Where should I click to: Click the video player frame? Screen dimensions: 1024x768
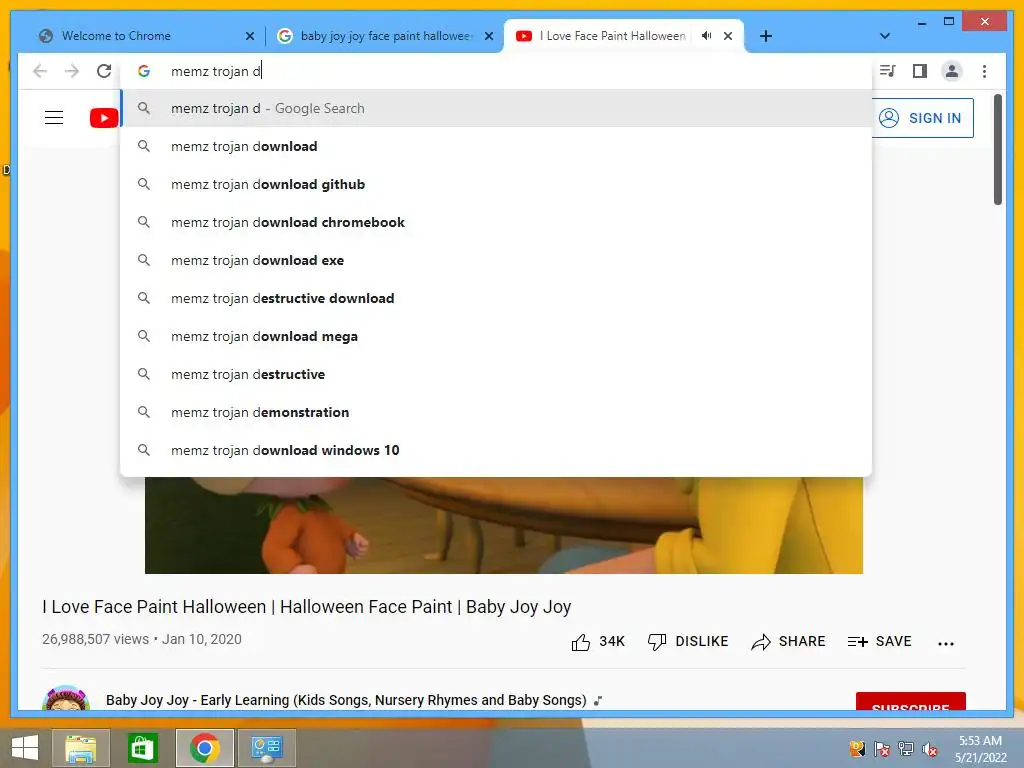tap(504, 525)
